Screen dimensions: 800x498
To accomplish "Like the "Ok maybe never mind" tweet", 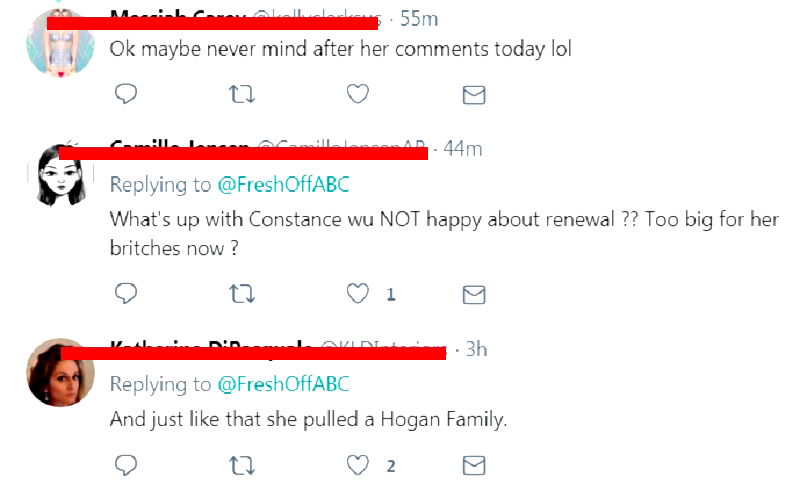I will 357,94.
